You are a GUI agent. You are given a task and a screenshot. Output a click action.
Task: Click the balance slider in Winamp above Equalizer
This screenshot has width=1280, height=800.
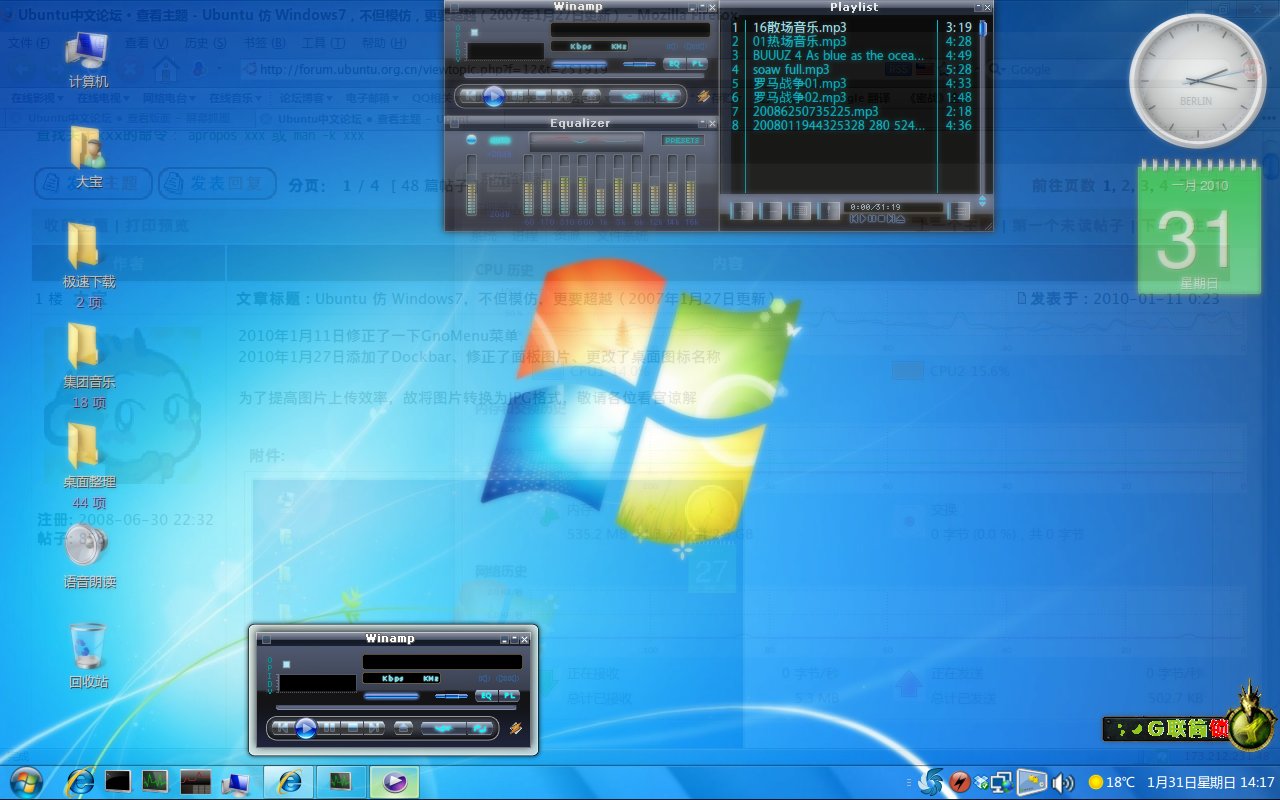(640, 64)
